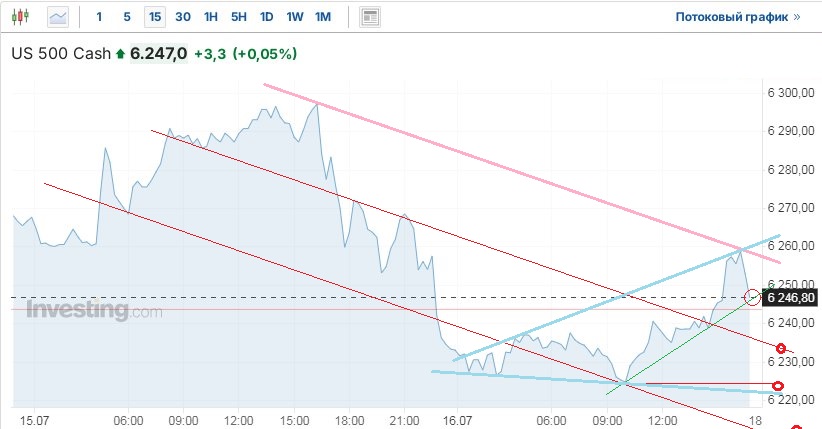Select the 1M timeframe option
The width and height of the screenshot is (822, 429).
[x=322, y=17]
